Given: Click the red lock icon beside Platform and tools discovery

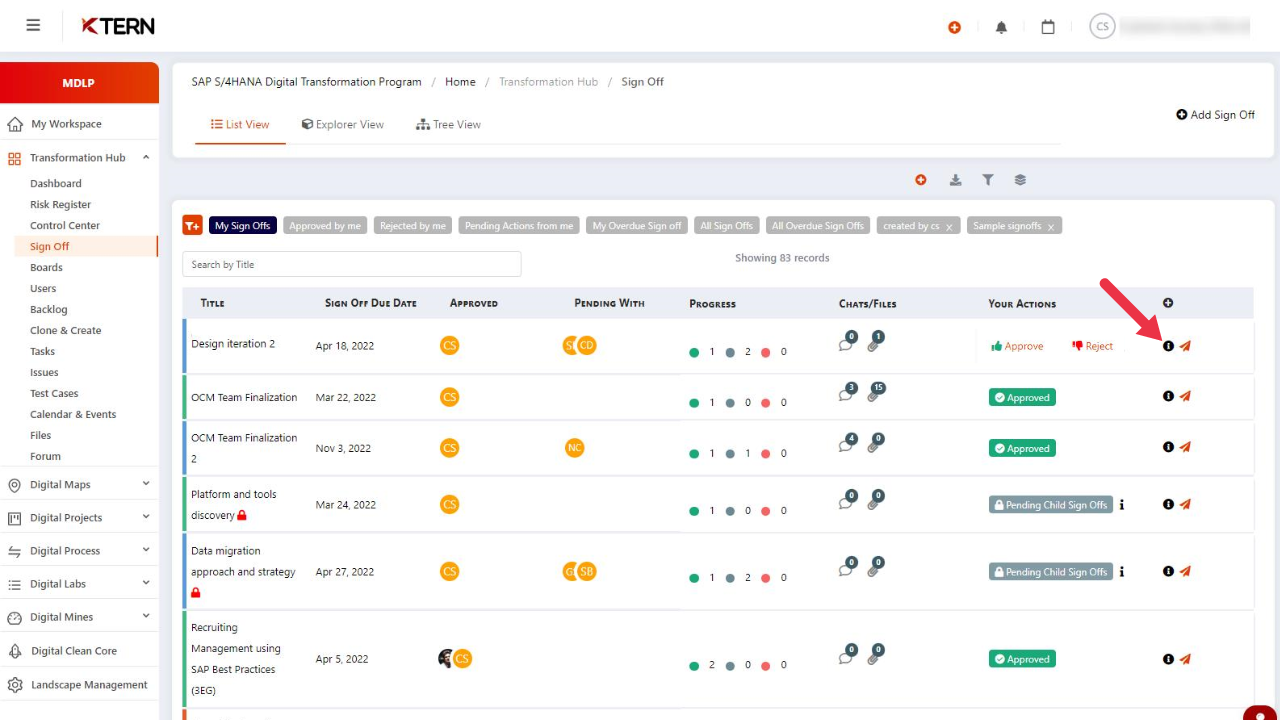Looking at the screenshot, I should (242, 515).
